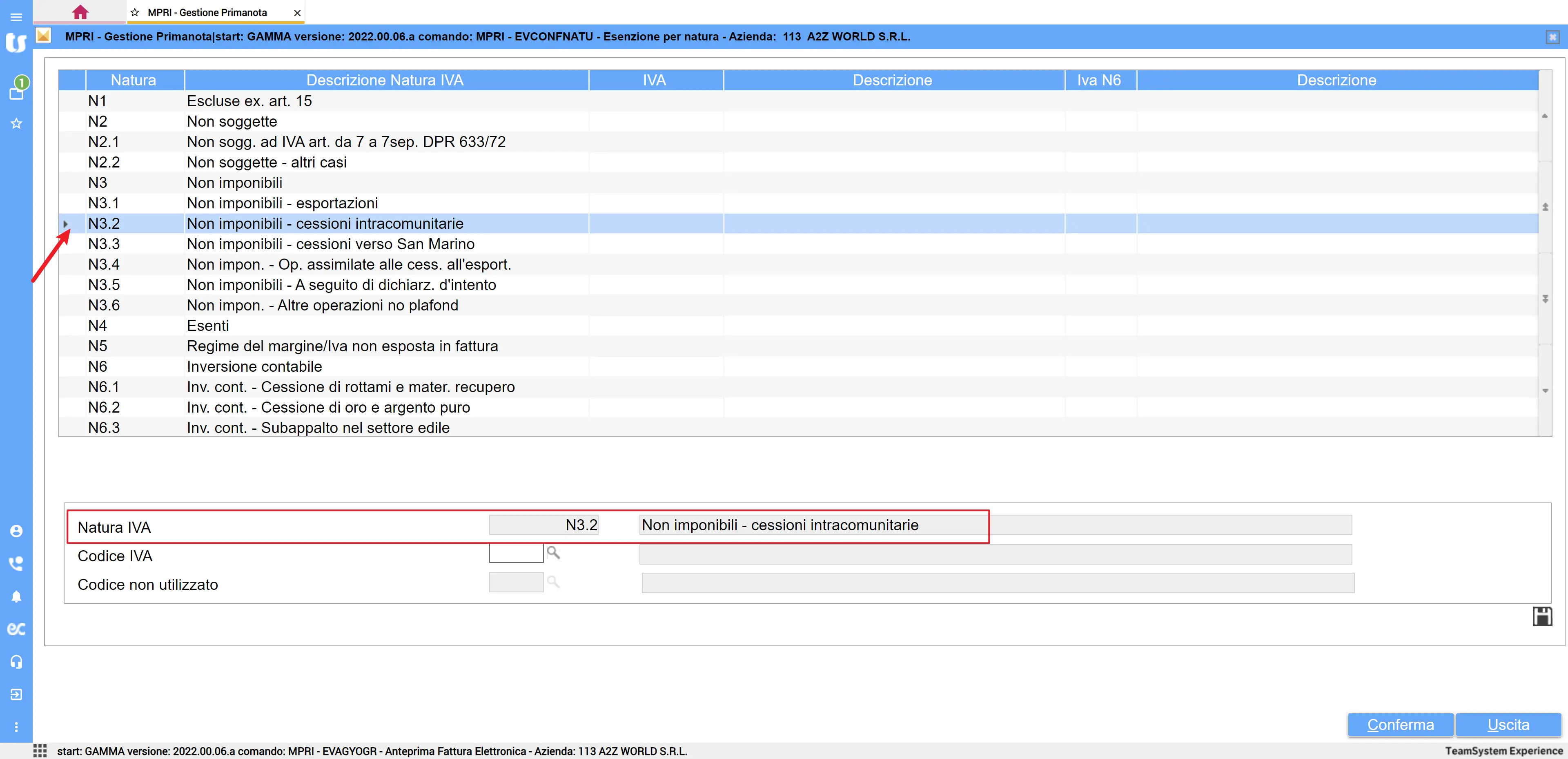
Task: Select the N6 Inversione contabile row
Action: pos(254,366)
